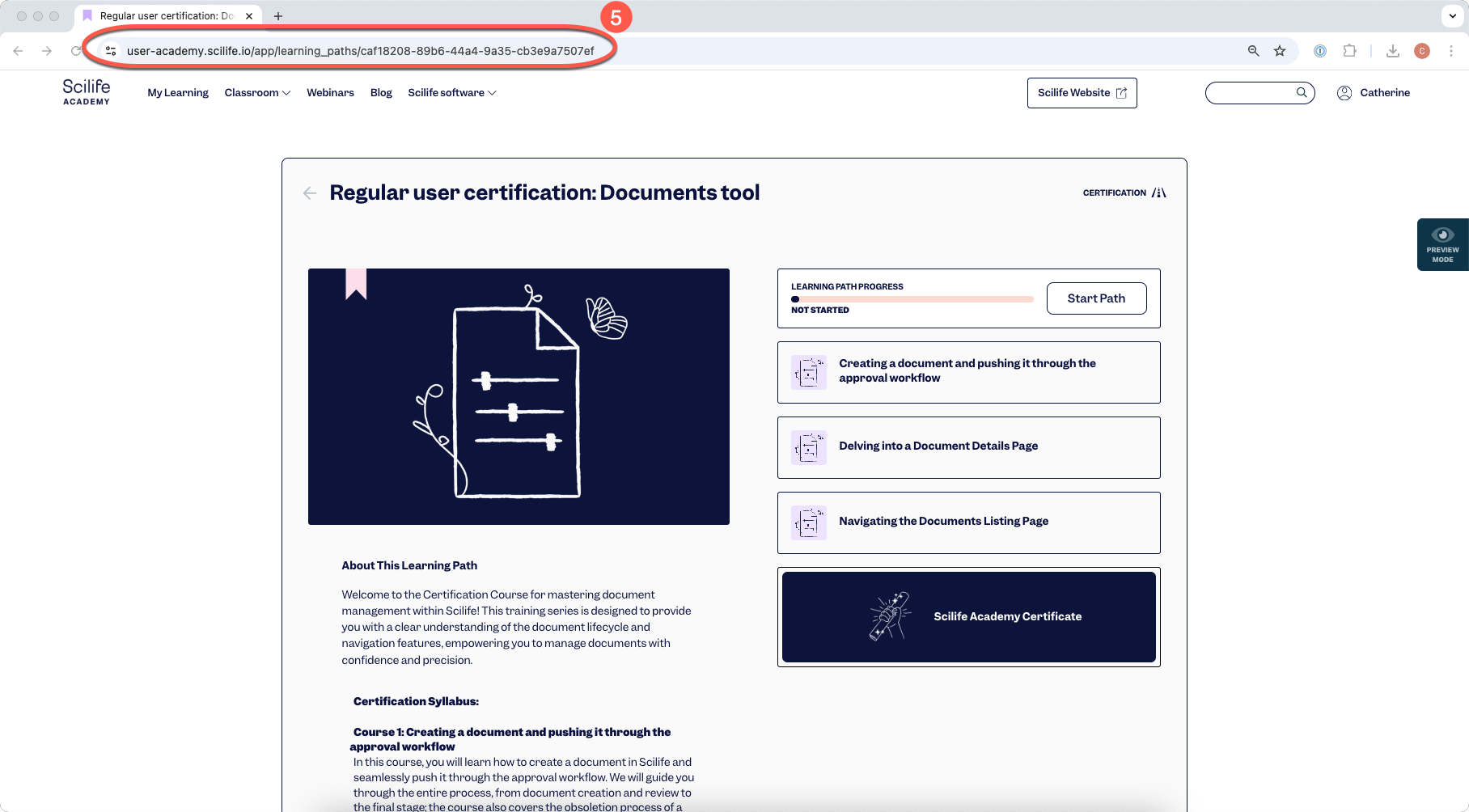The height and width of the screenshot is (812, 1469).
Task: Click the Scilife Academy logo
Action: [87, 92]
